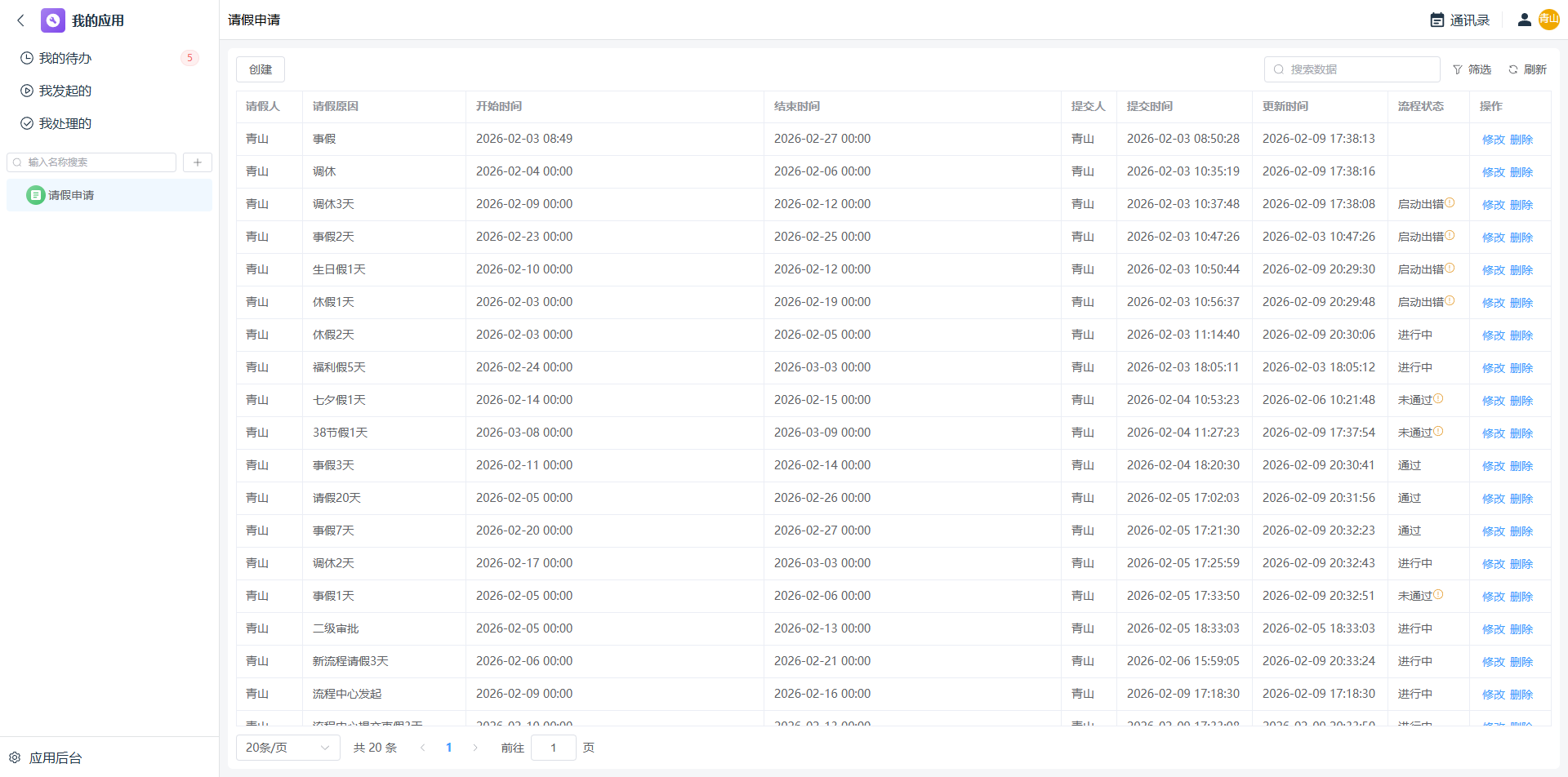Click the purple 我的应用 app logo
The width and height of the screenshot is (1568, 777).
coord(53,20)
